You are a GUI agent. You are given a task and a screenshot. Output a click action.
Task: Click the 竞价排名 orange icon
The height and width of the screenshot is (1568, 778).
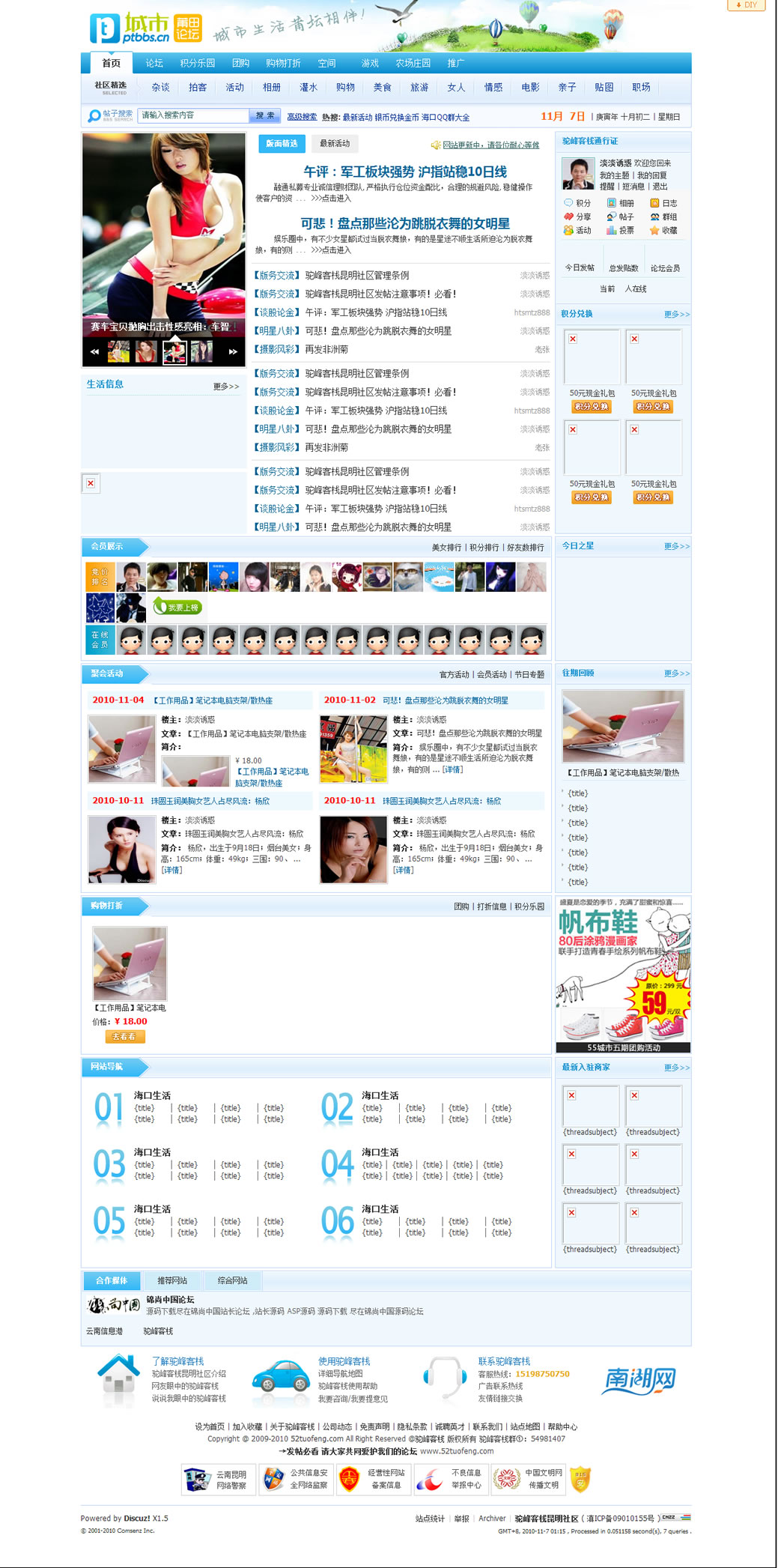coord(100,577)
